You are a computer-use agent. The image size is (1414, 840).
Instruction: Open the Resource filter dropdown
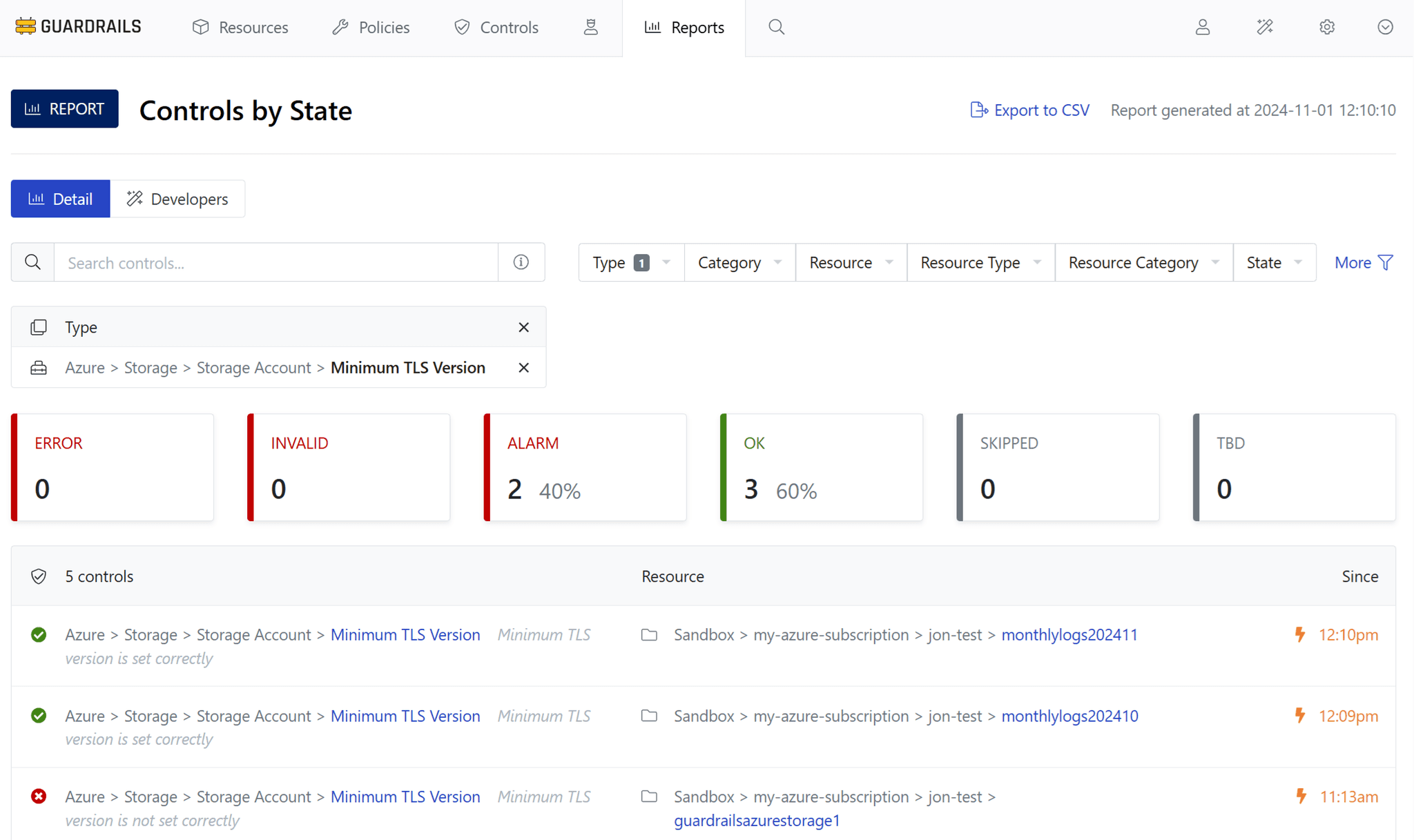click(x=851, y=262)
